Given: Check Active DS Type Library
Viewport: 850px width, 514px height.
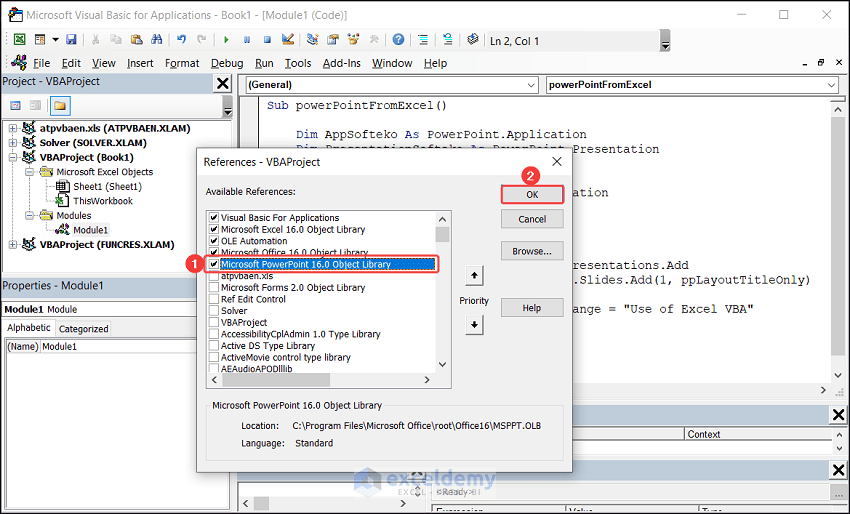Looking at the screenshot, I should 214,345.
